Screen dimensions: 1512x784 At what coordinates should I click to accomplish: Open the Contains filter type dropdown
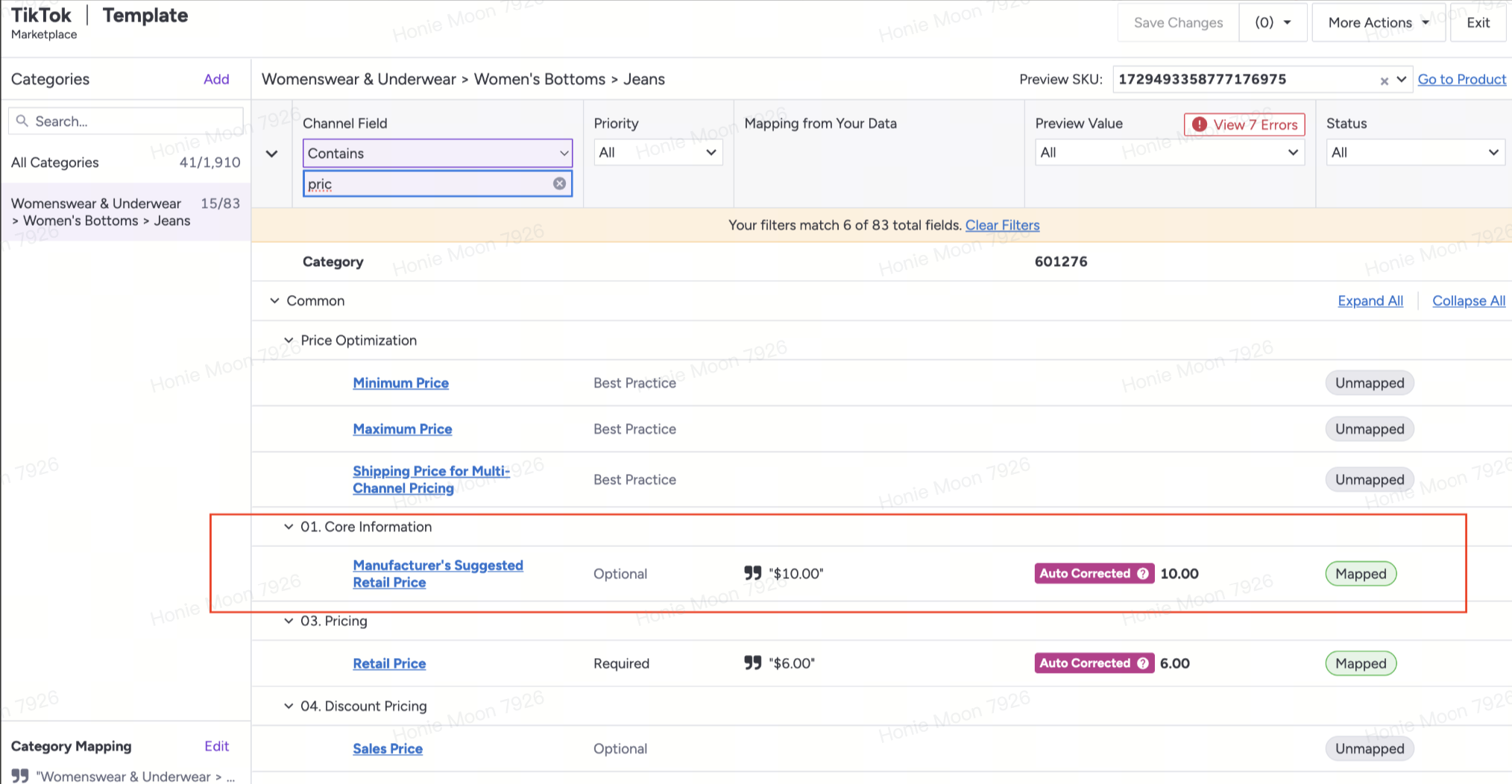(437, 153)
